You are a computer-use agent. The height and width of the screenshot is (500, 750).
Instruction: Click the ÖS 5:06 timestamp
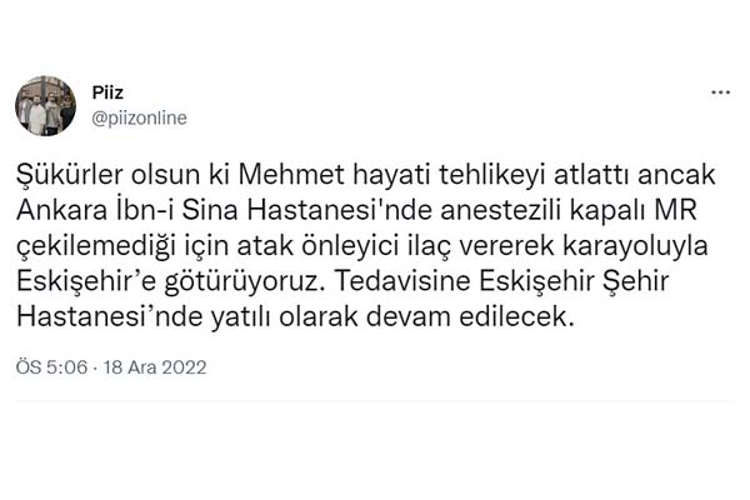[x=49, y=367]
